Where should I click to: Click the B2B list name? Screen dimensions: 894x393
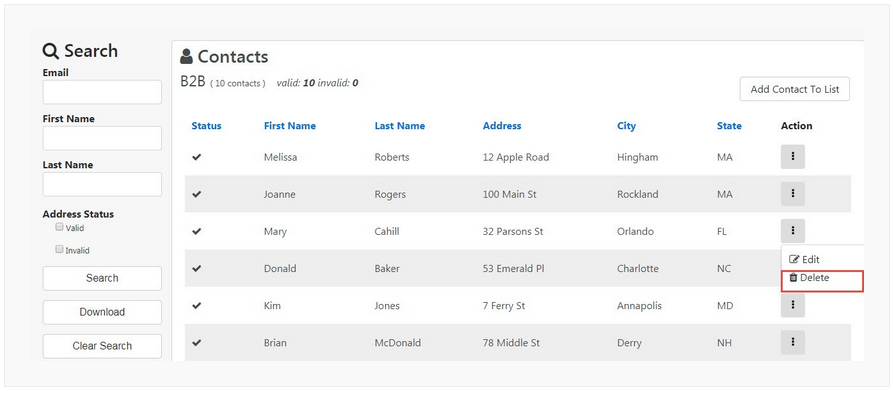coord(193,82)
